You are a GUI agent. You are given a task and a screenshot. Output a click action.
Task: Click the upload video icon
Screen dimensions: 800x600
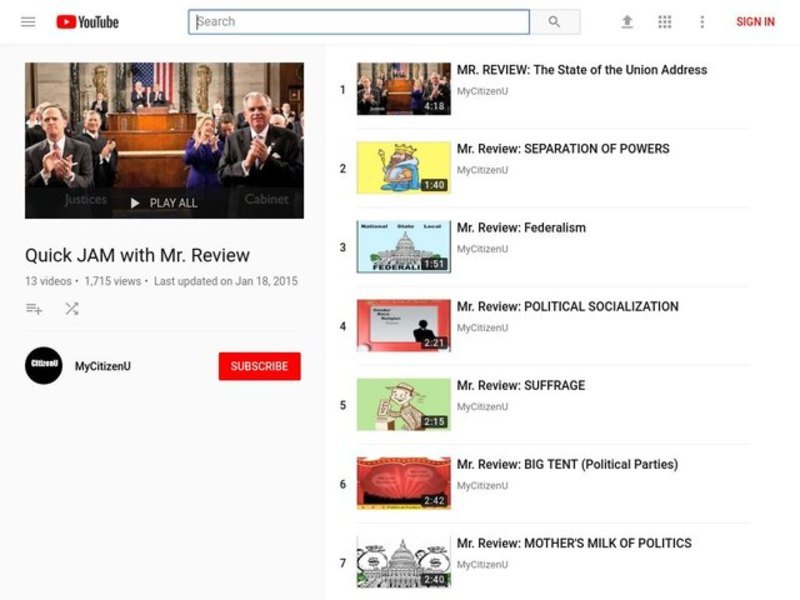click(627, 22)
